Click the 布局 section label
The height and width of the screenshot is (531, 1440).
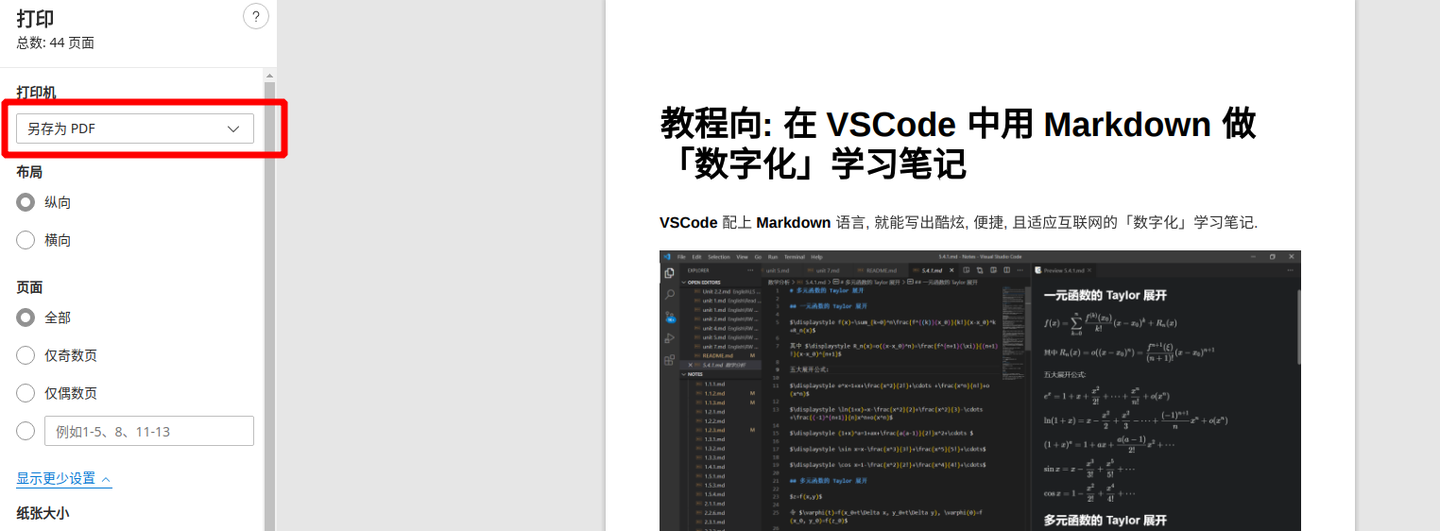29,172
